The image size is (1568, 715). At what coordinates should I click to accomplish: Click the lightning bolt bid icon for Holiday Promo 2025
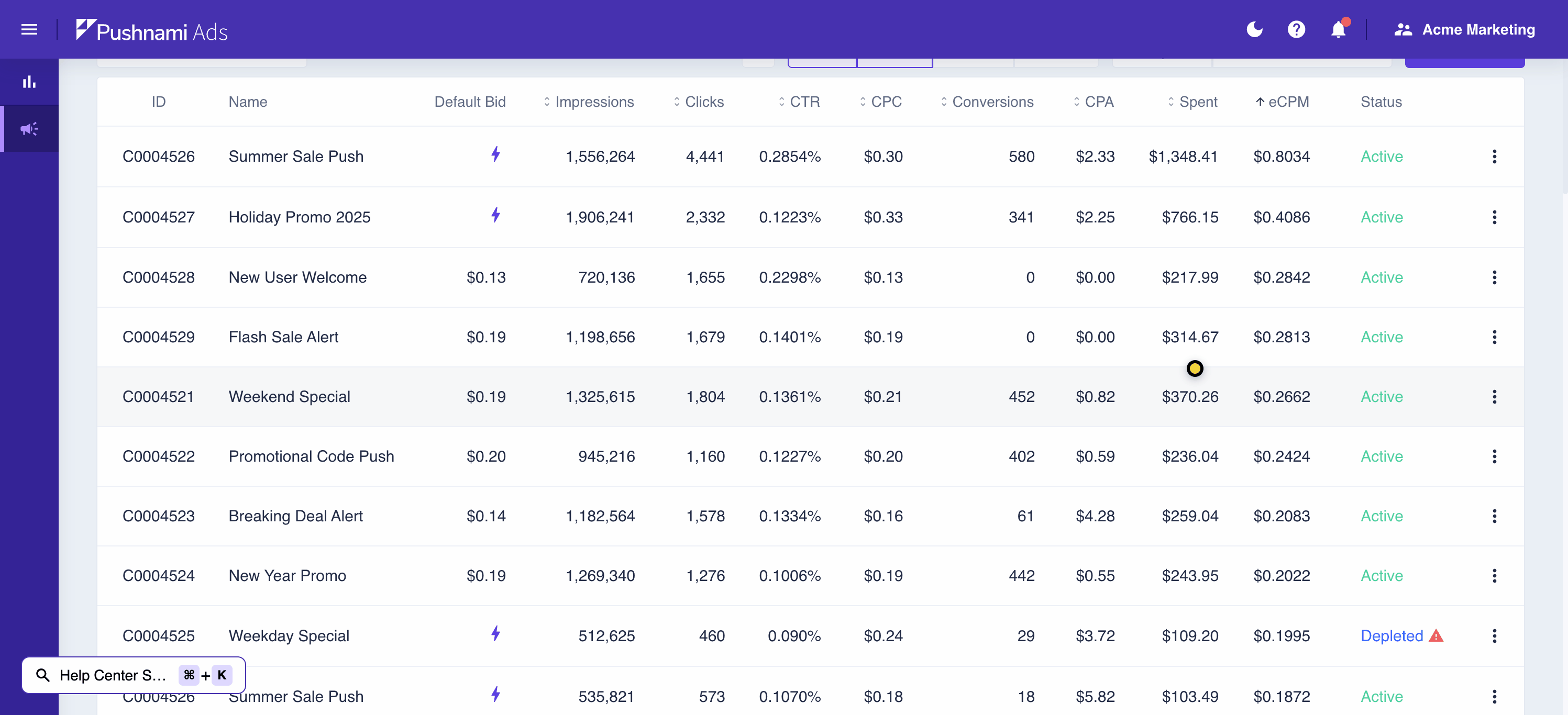[x=495, y=215]
